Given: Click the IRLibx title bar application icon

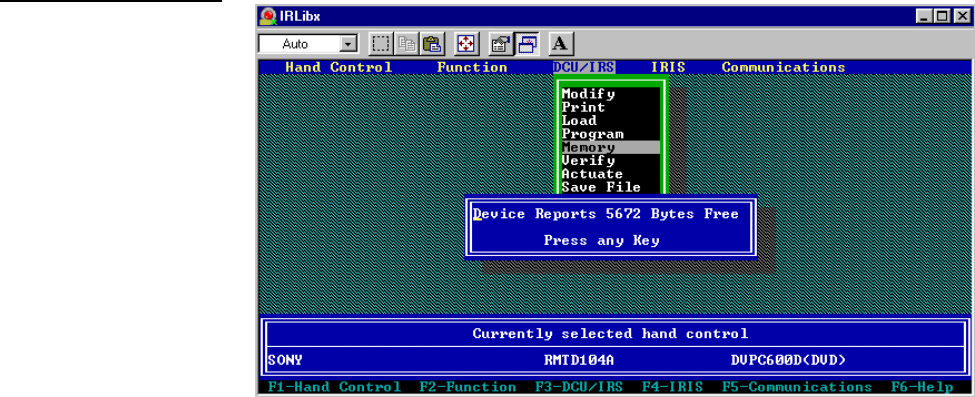Looking at the screenshot, I should (268, 16).
